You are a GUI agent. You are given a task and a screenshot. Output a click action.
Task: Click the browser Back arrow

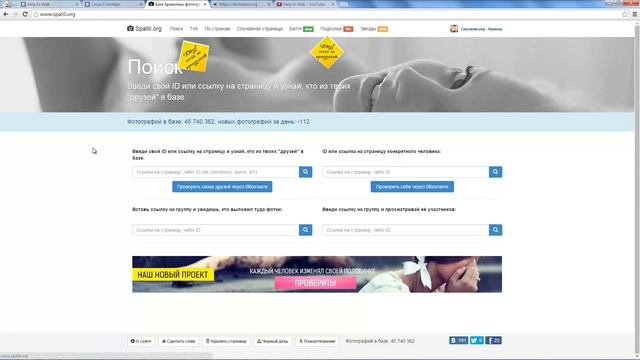[6, 14]
